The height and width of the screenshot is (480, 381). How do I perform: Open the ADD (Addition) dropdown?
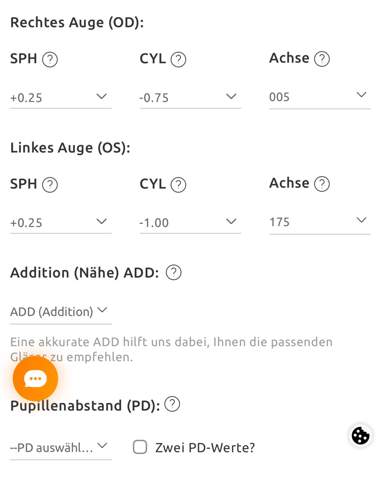(60, 312)
